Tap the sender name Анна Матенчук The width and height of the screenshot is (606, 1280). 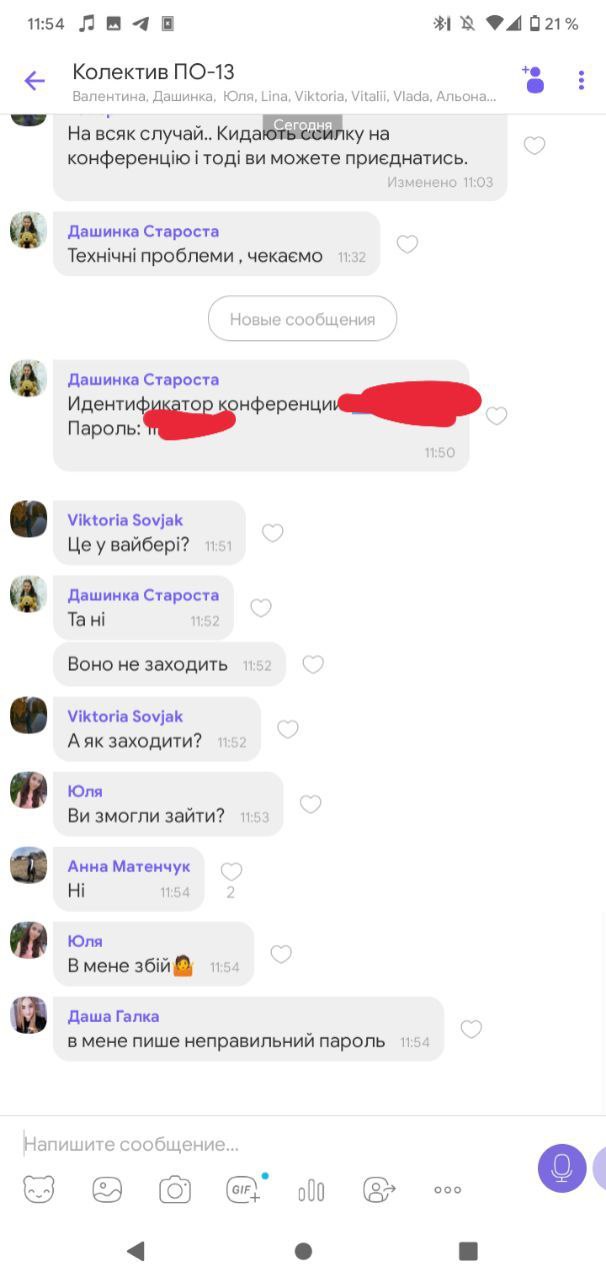tap(128, 866)
